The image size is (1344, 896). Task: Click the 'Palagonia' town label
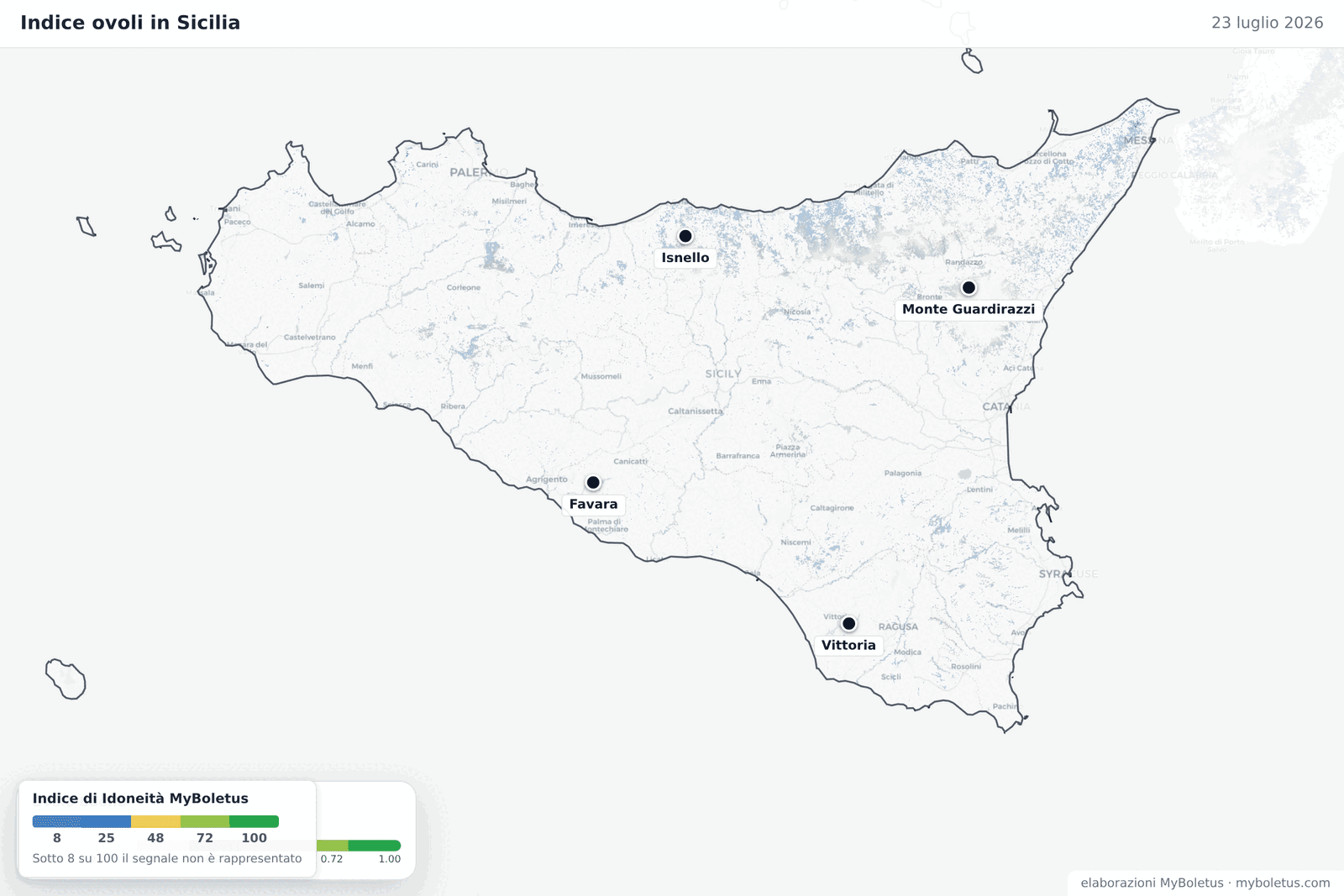click(x=903, y=474)
